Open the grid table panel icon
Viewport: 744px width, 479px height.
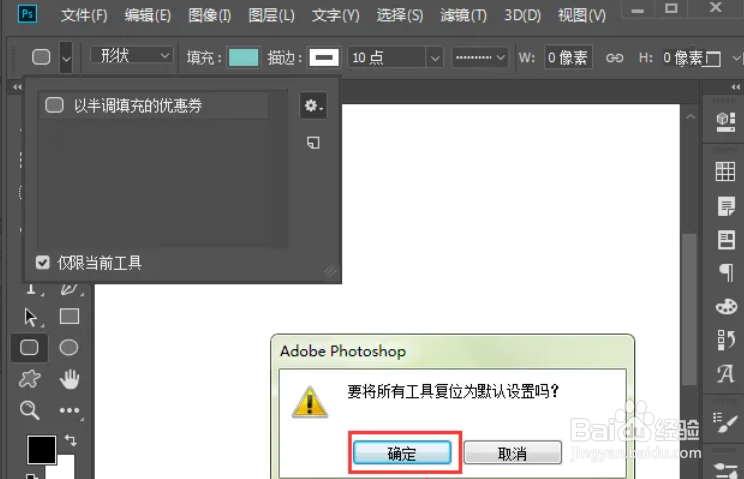coord(725,171)
